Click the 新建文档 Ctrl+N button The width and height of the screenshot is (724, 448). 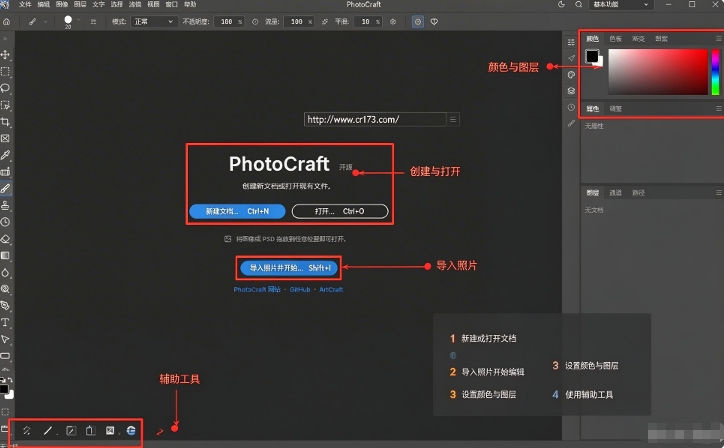point(237,211)
